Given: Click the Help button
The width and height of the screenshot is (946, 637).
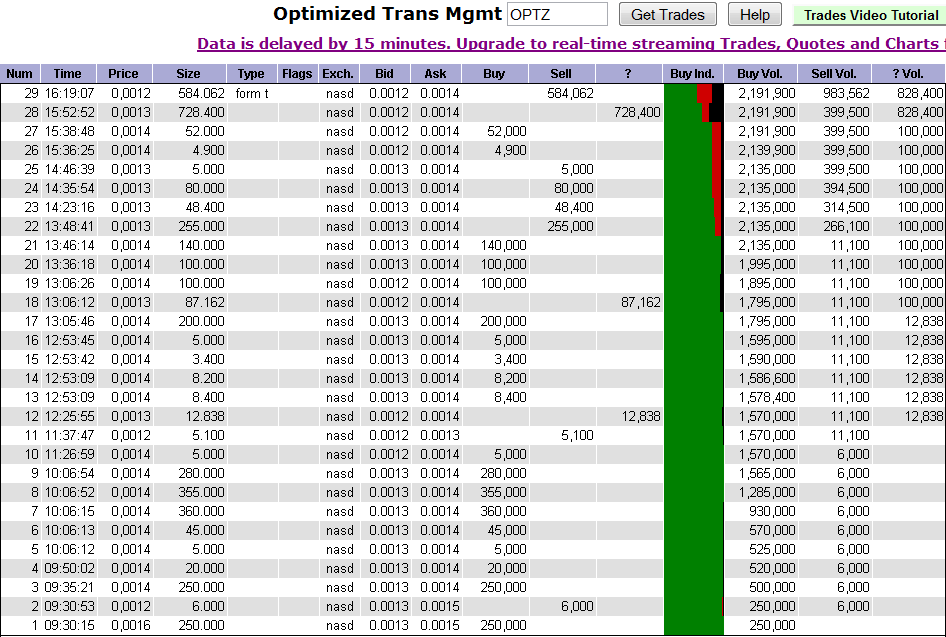Looking at the screenshot, I should point(754,14).
